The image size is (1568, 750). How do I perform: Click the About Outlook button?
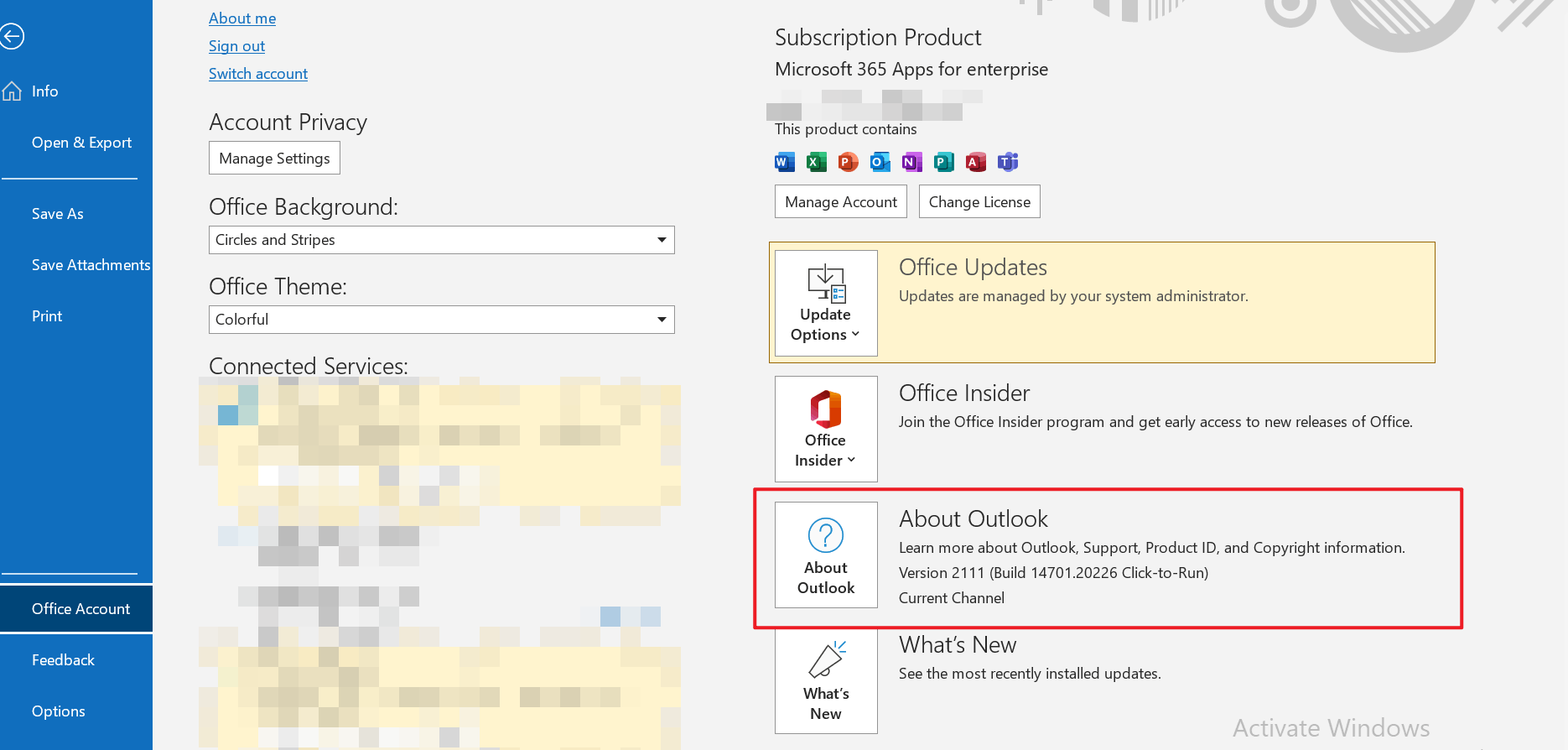tap(826, 555)
